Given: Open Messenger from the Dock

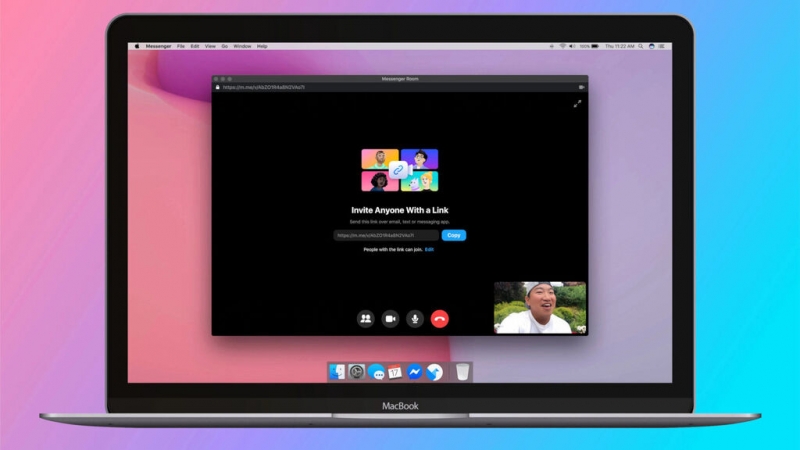Looking at the screenshot, I should [x=414, y=372].
